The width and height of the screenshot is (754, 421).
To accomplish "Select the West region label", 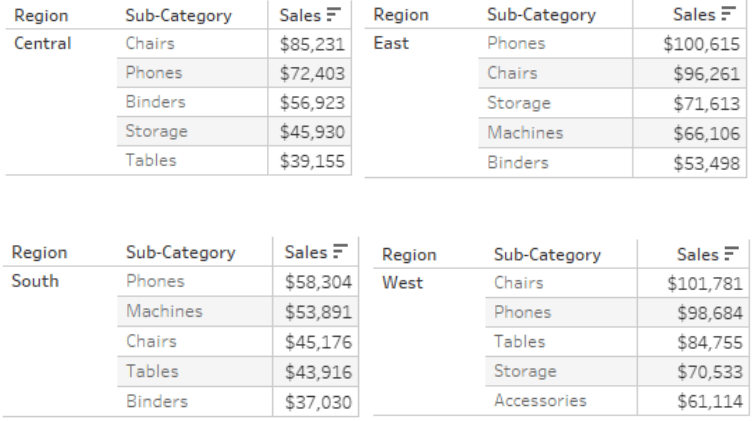I will 402,283.
